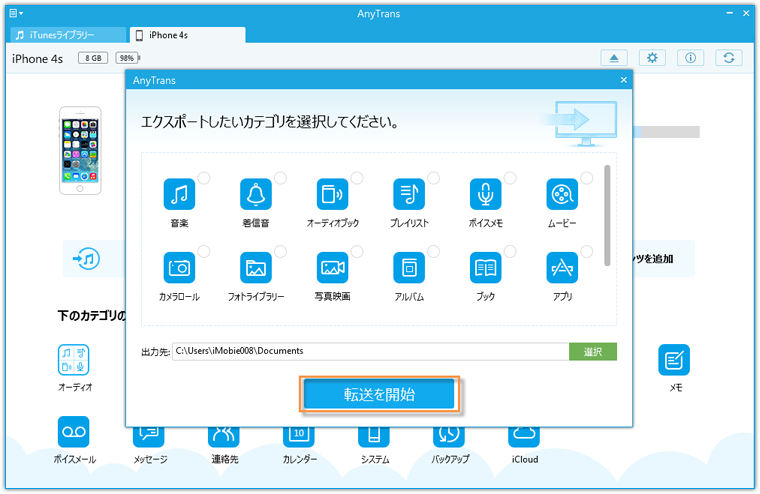Image resolution: width=760 pixels, height=494 pixels.
Task: Refresh the device with circular arrows button
Action: [729, 58]
